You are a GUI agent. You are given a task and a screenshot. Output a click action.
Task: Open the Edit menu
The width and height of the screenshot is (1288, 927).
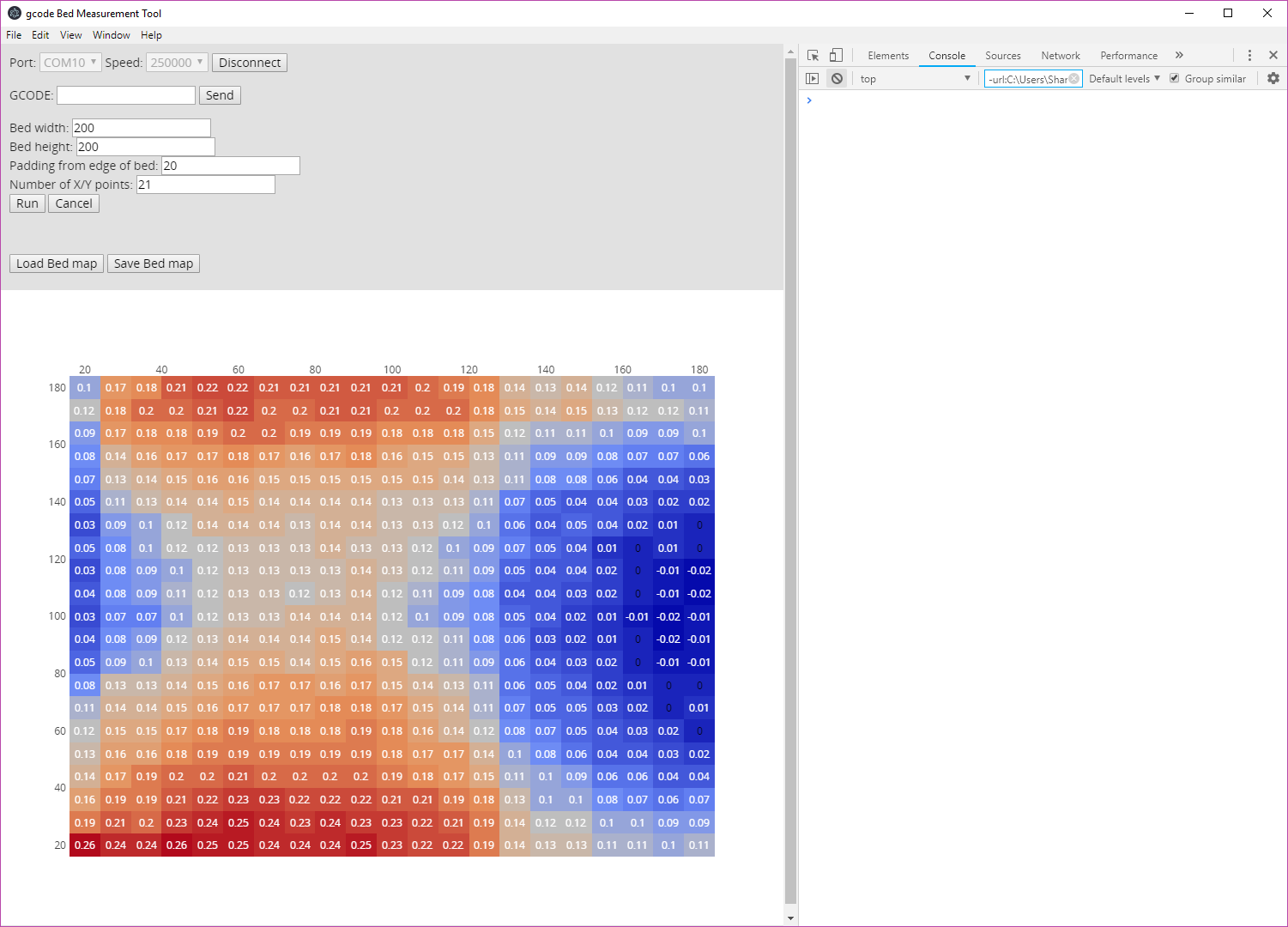[40, 35]
